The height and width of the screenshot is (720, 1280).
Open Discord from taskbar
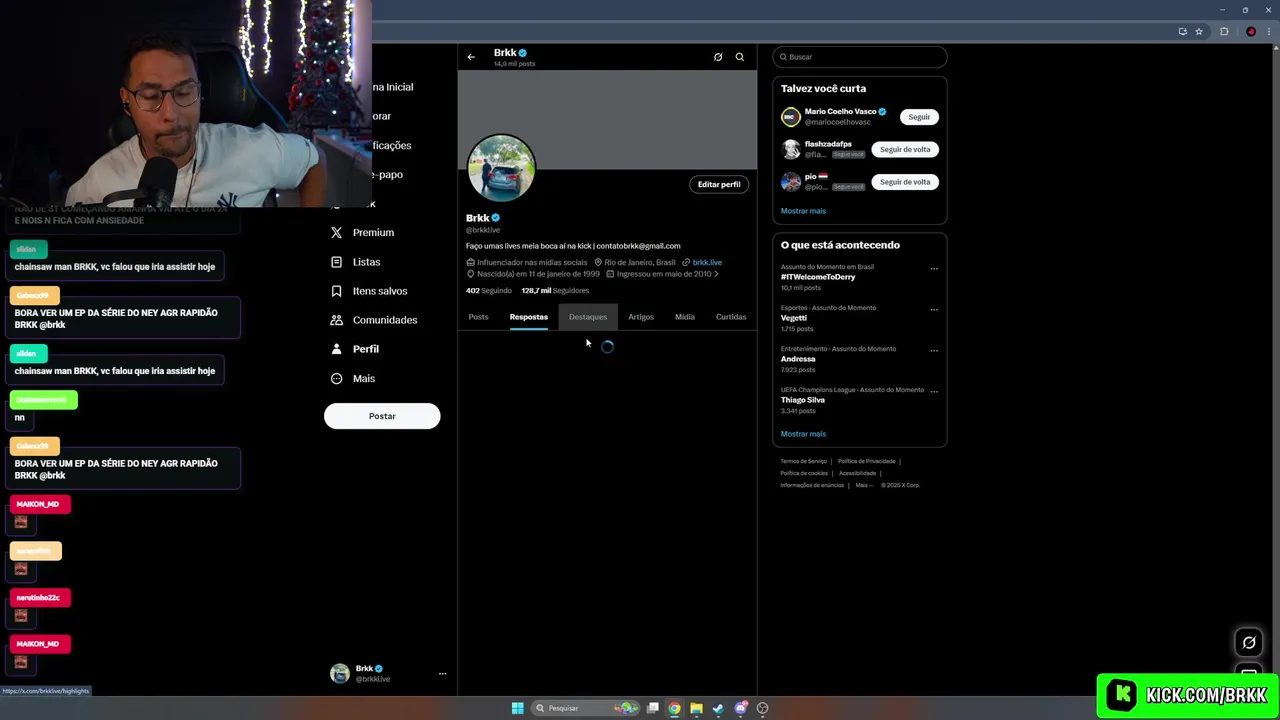(x=740, y=708)
